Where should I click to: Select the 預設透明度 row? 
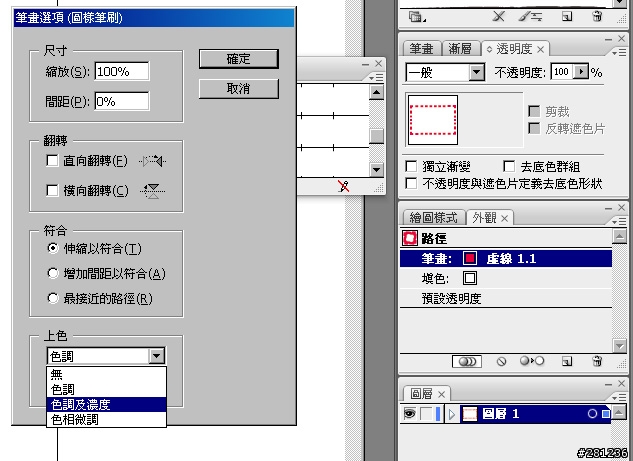pyautogui.click(x=506, y=298)
